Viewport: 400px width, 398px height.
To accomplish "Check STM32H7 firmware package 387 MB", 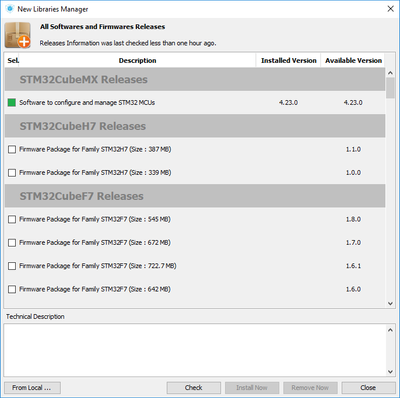I will click(12, 149).
